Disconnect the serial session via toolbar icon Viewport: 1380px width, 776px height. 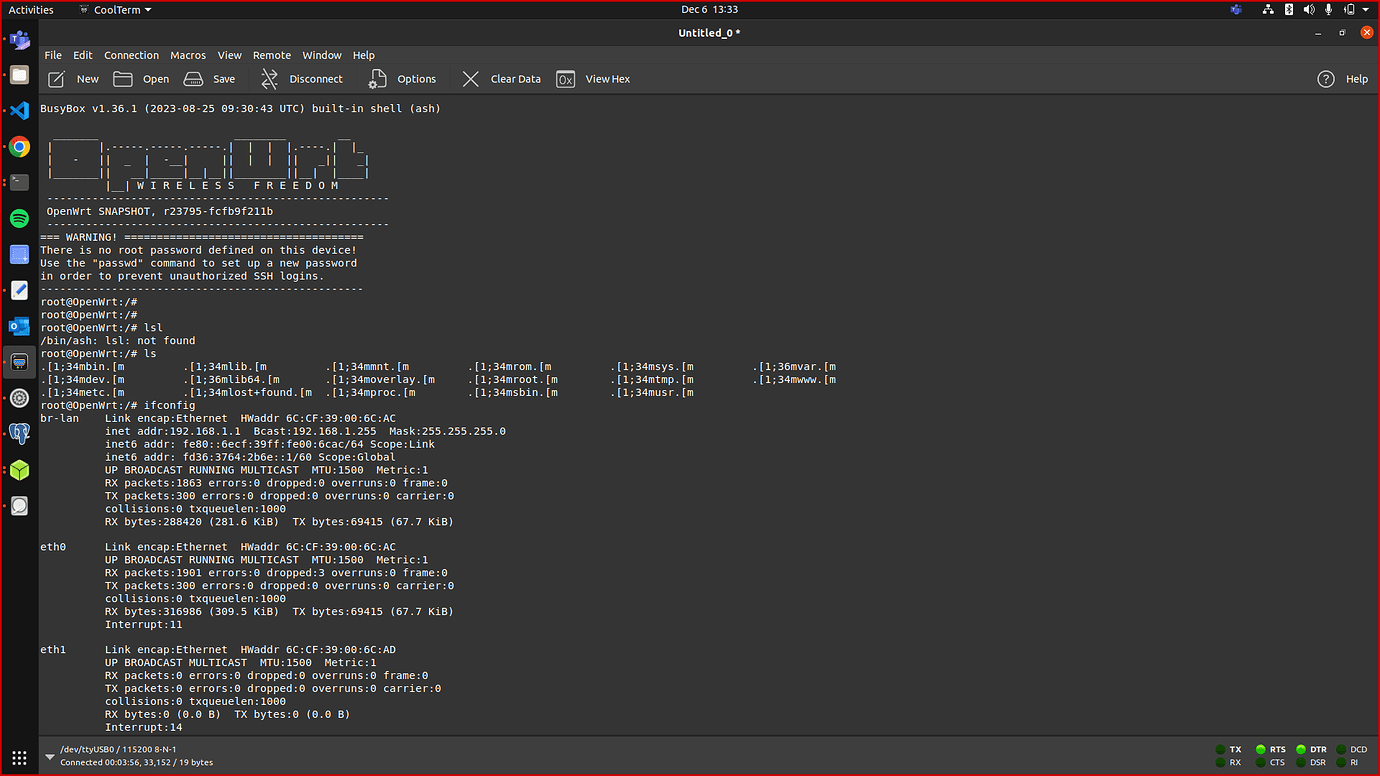point(269,78)
